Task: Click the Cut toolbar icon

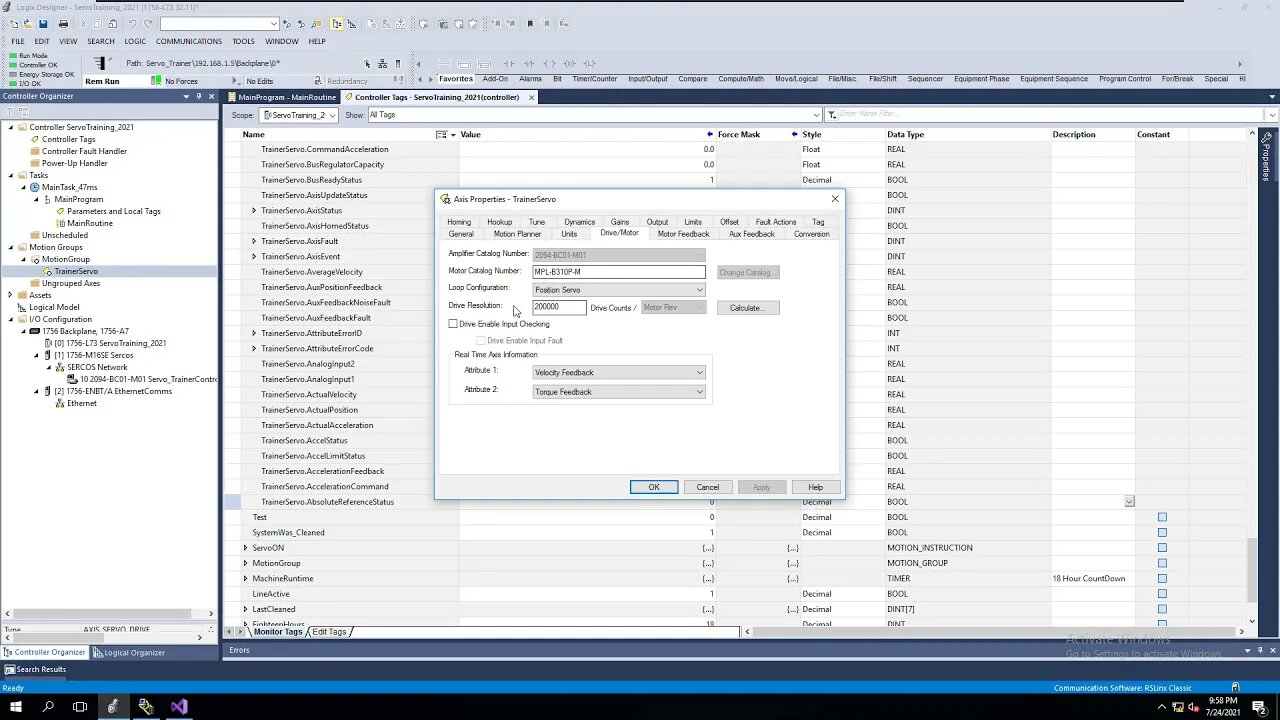Action: pos(83,24)
